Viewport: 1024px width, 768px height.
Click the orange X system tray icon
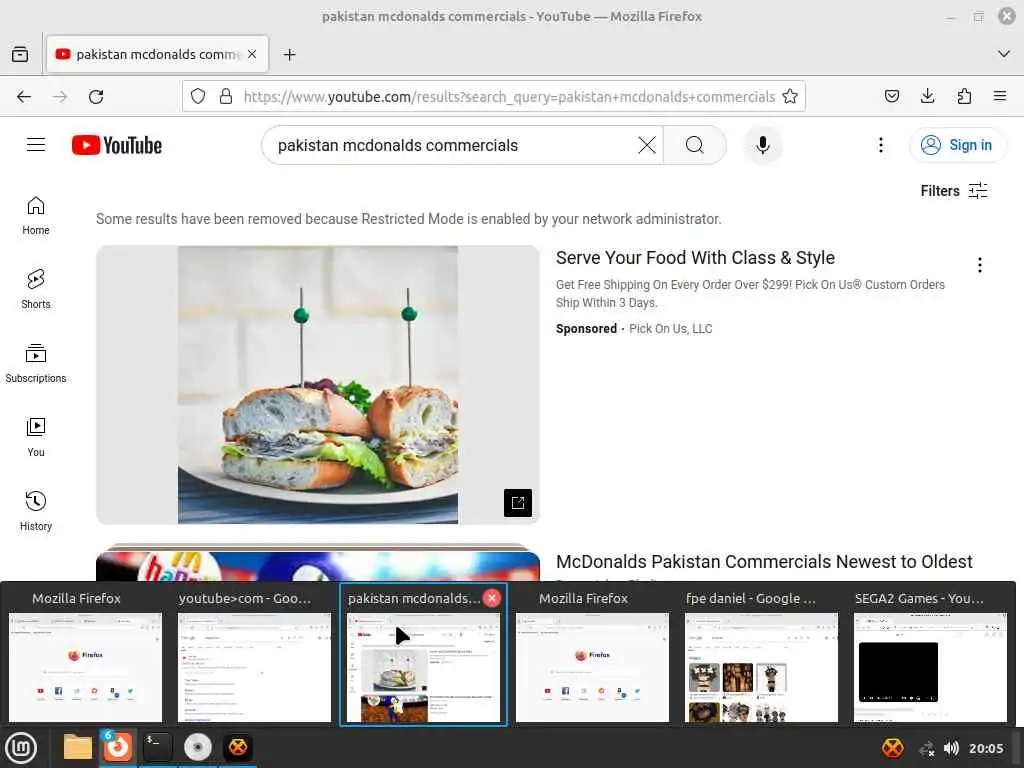coord(893,748)
